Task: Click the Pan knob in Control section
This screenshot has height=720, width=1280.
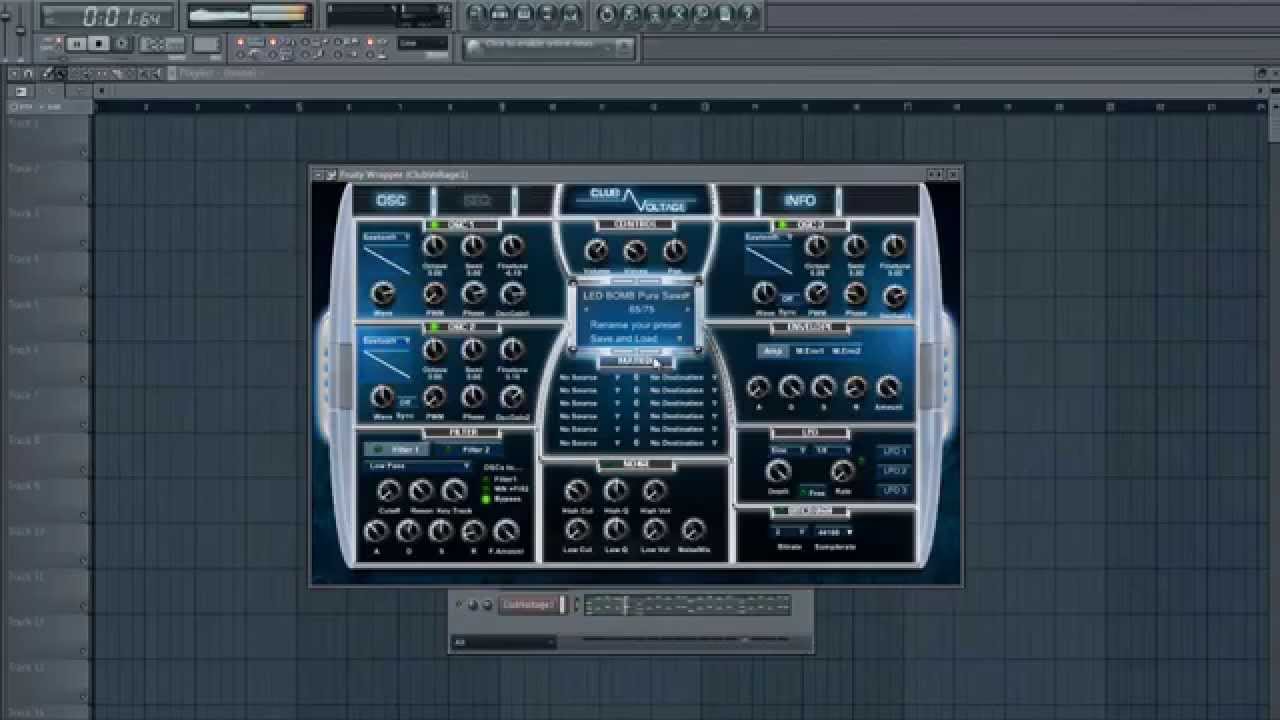Action: coord(675,251)
